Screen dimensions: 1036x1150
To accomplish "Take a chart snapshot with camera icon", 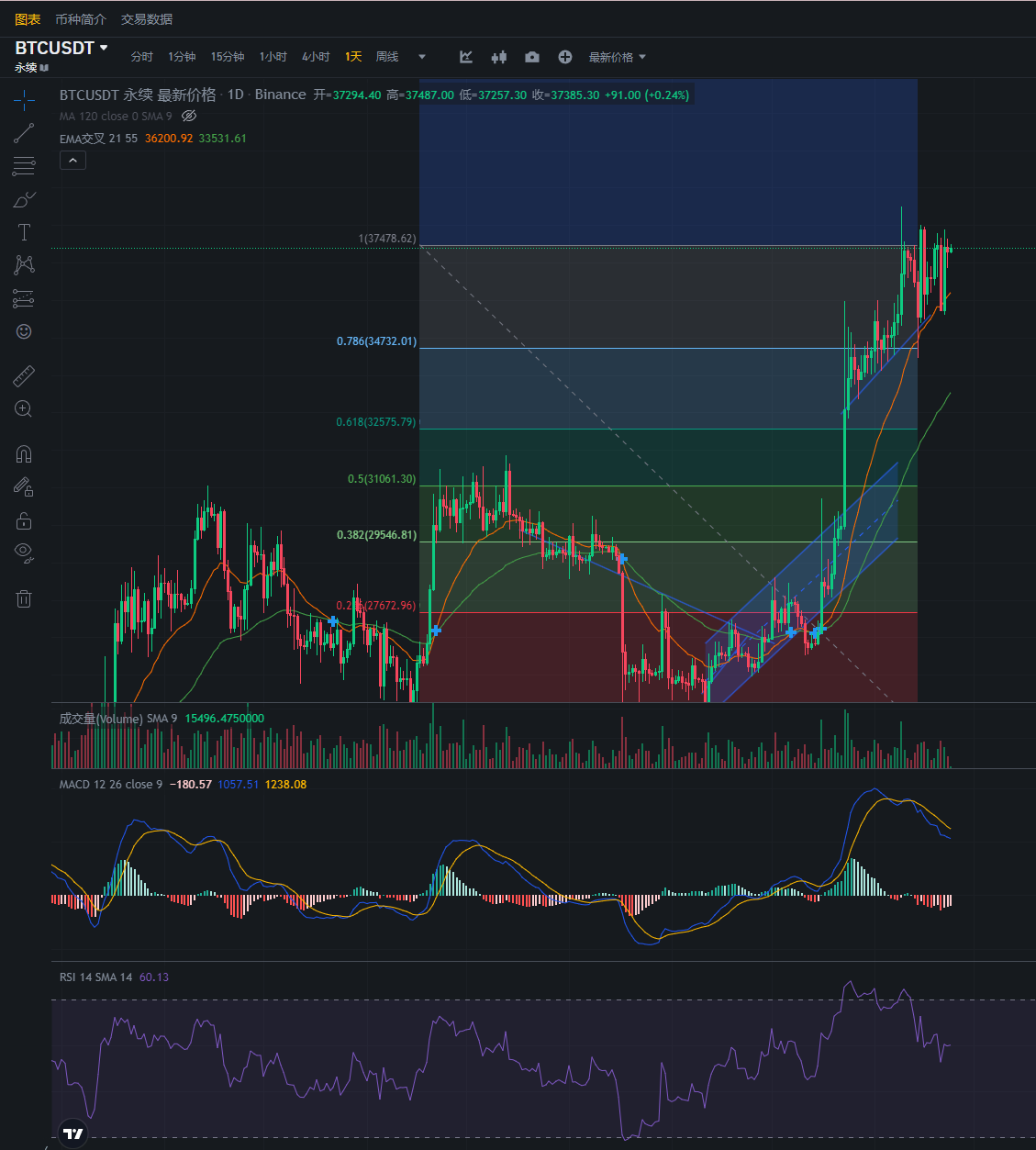I will click(x=532, y=57).
